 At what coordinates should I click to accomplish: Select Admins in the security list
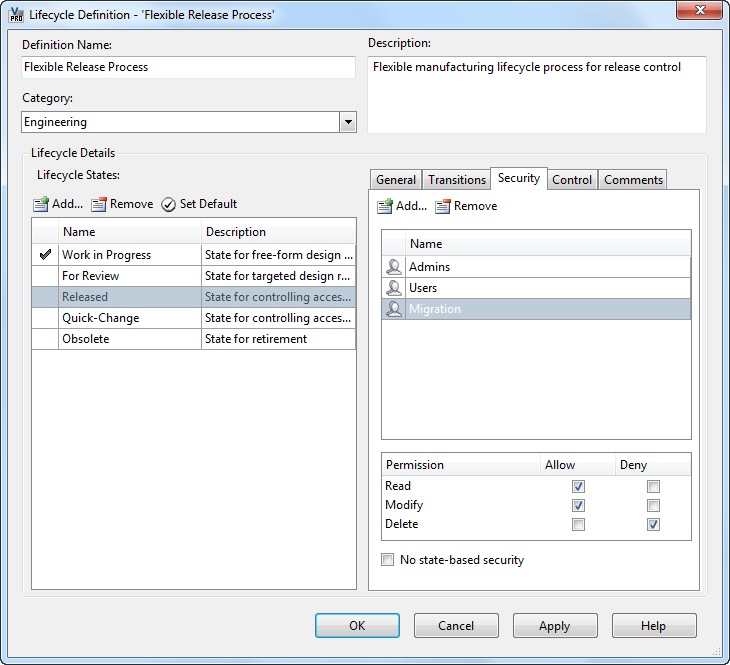click(536, 267)
